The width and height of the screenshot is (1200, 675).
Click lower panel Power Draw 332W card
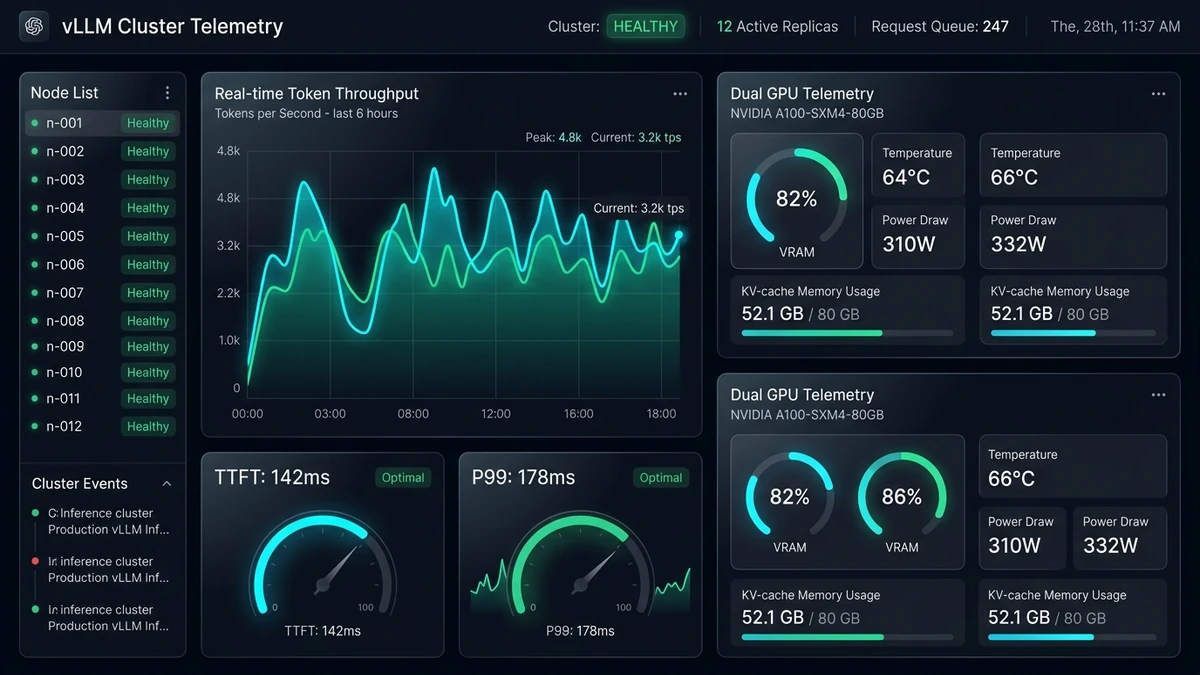[x=1120, y=537]
